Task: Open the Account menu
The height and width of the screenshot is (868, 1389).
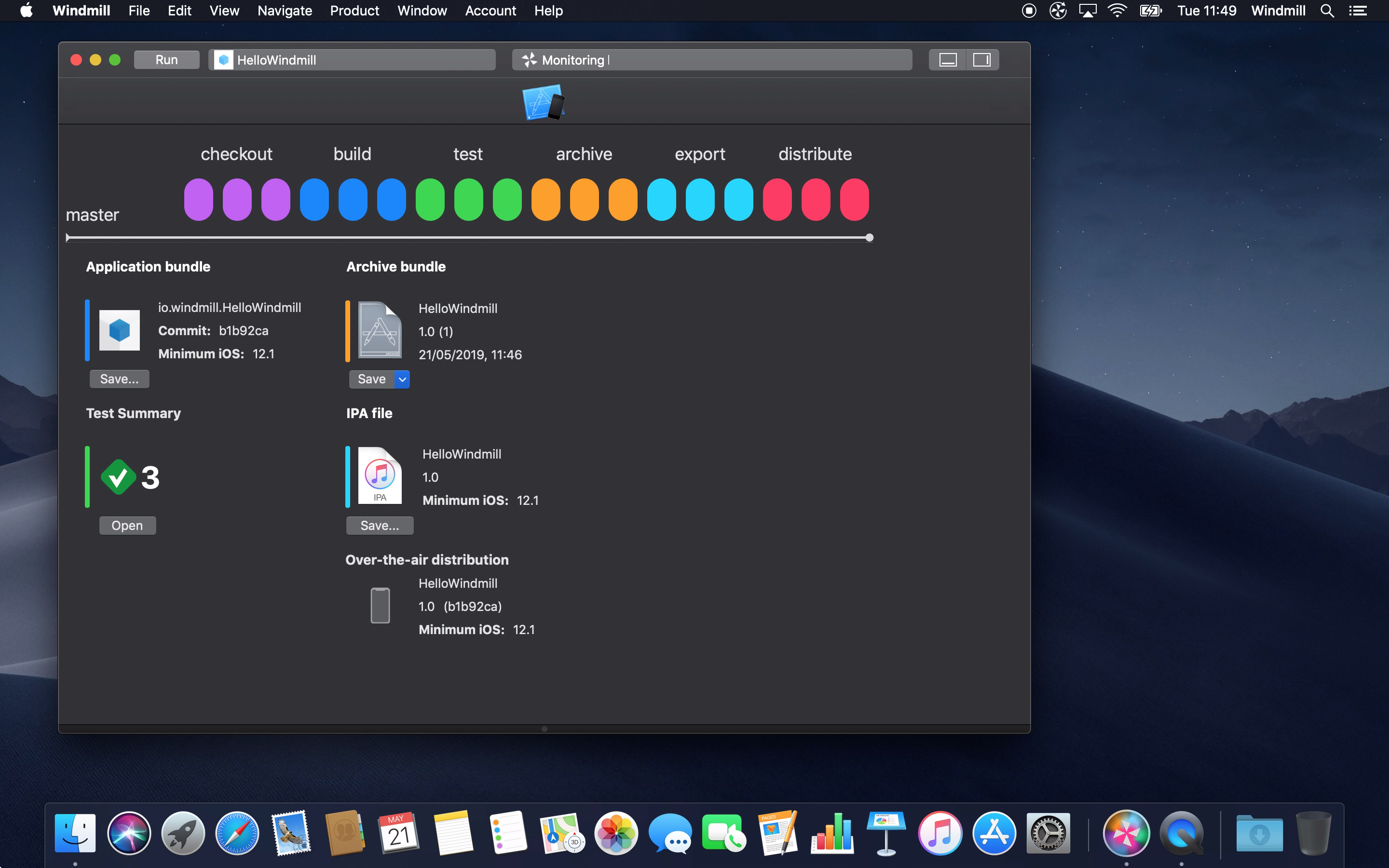Action: tap(490, 10)
